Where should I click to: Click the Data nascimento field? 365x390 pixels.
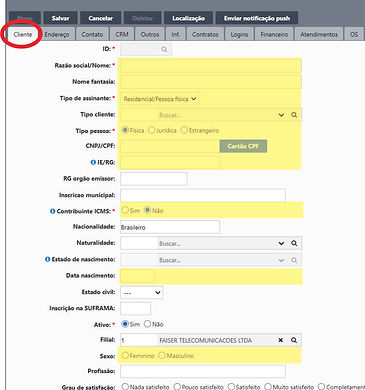pos(137,276)
